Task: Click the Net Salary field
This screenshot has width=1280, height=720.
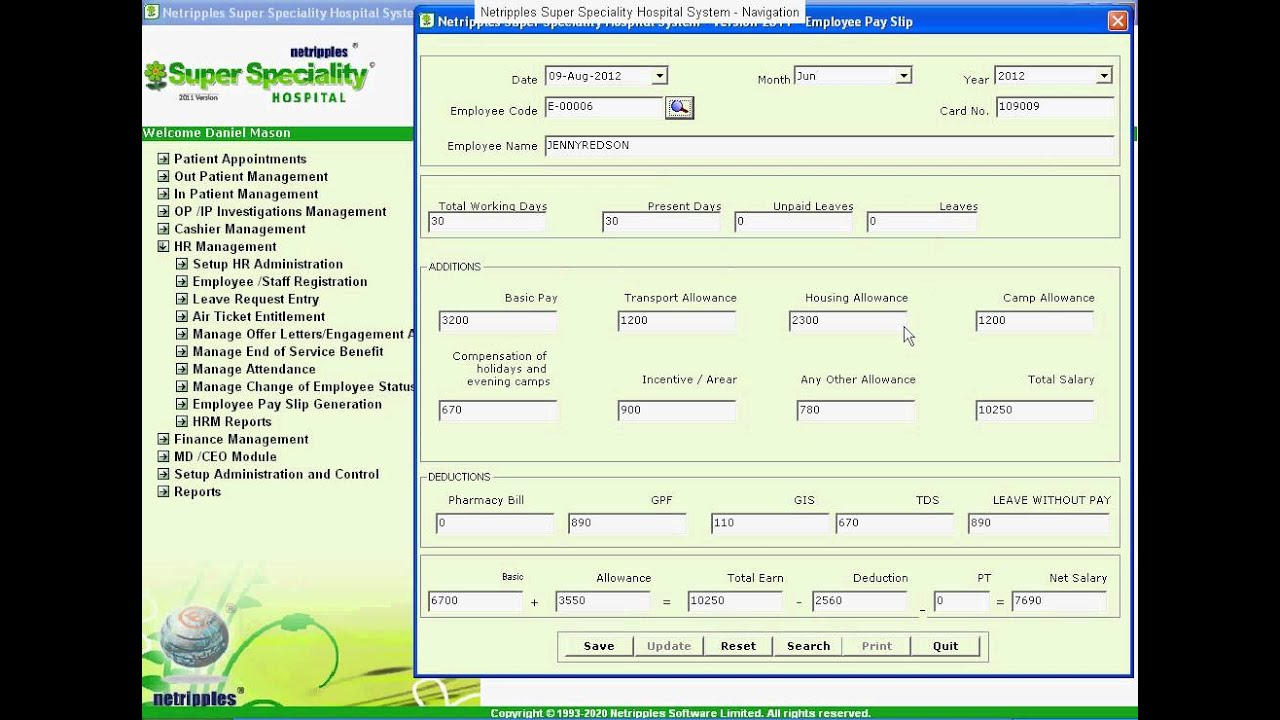Action: (1059, 602)
